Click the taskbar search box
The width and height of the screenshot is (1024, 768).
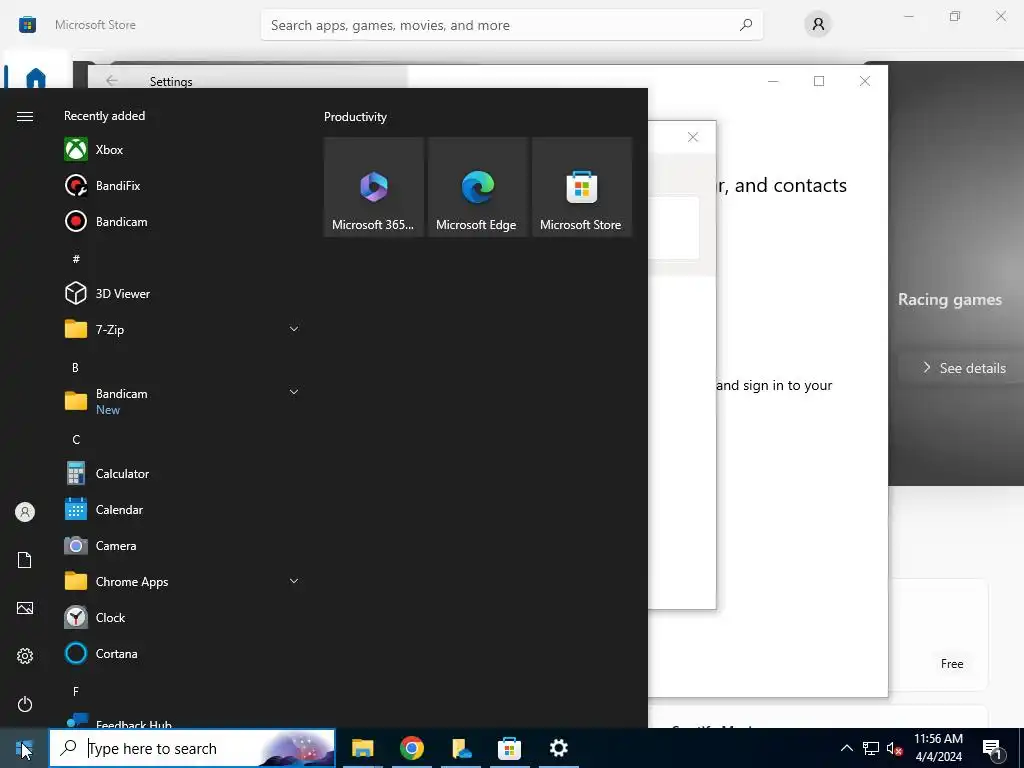click(192, 748)
